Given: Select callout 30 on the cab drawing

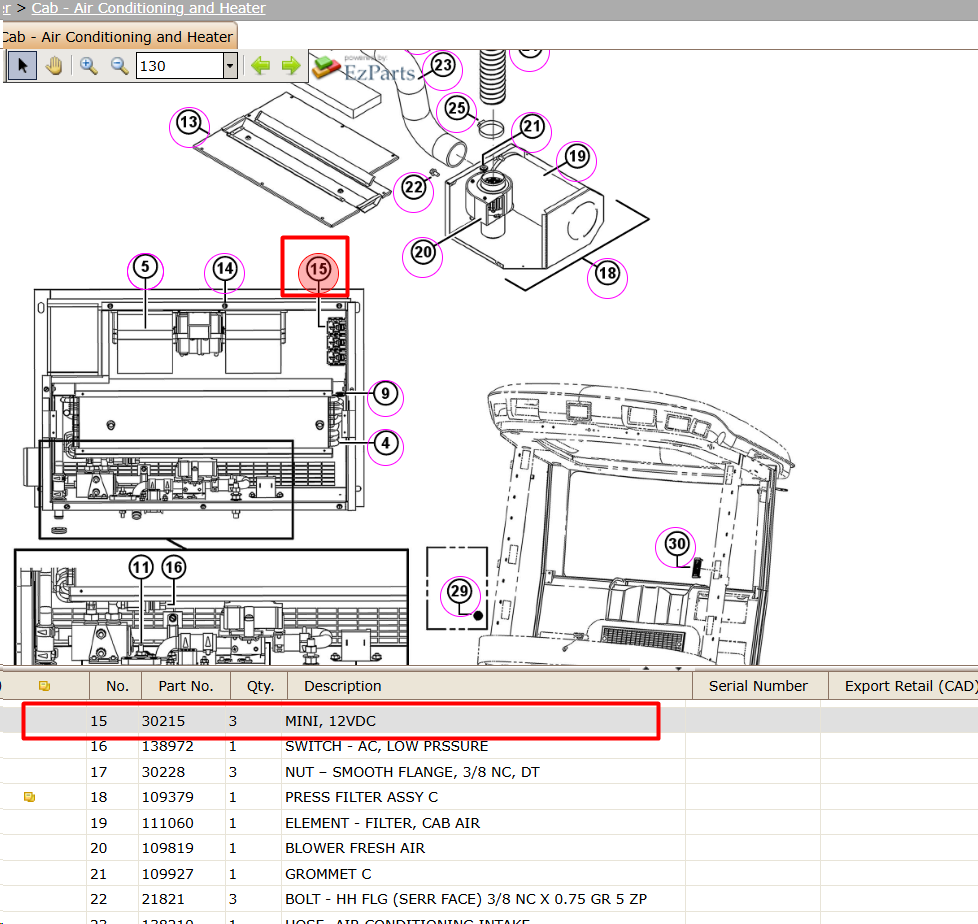Looking at the screenshot, I should [676, 543].
